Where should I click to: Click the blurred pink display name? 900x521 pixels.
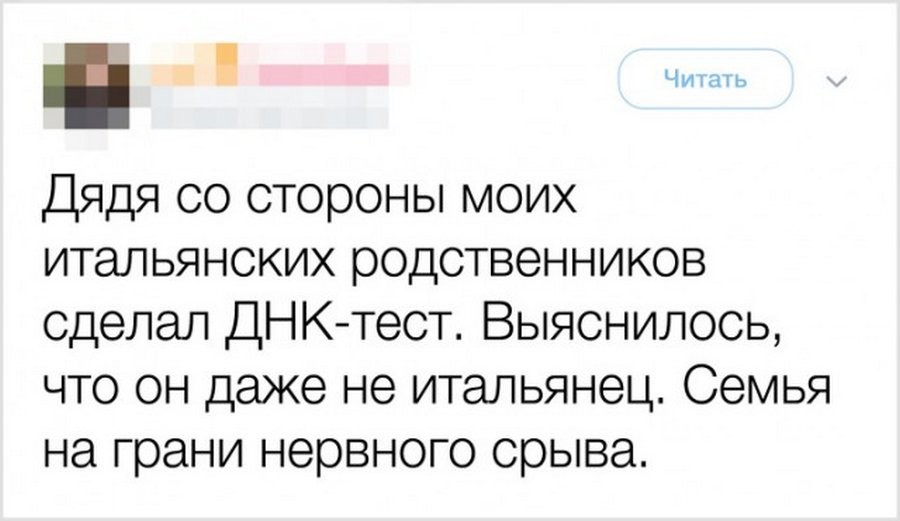(330, 70)
